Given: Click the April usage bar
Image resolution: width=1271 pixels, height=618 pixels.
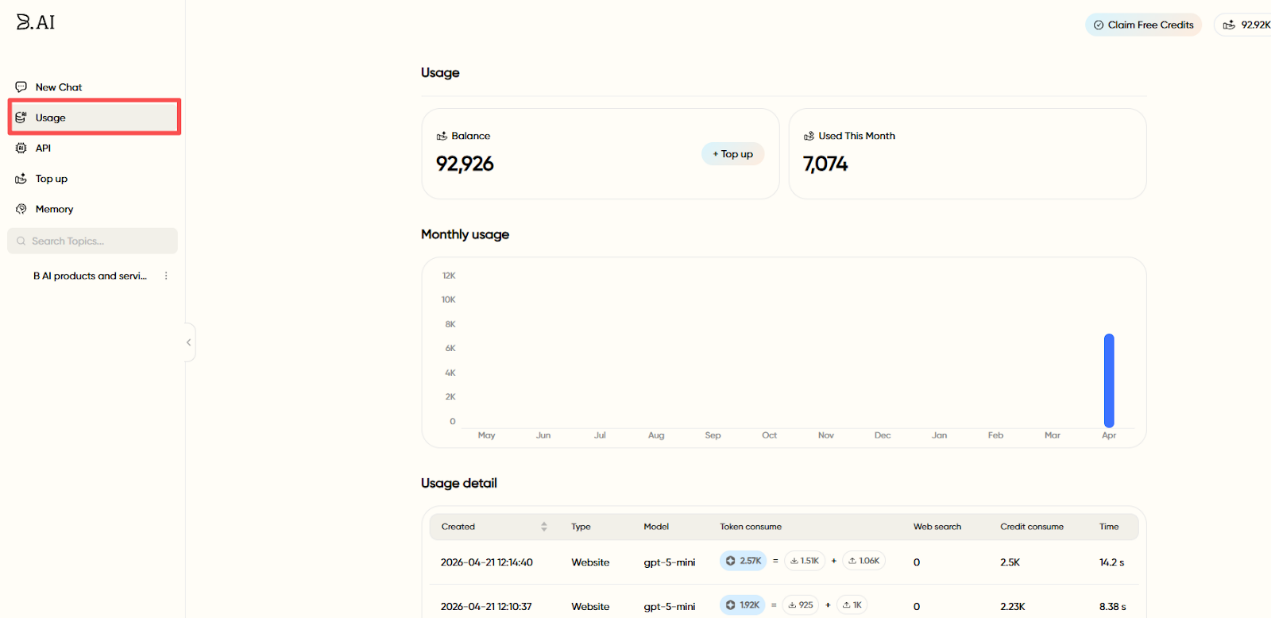Looking at the screenshot, I should coord(1108,380).
